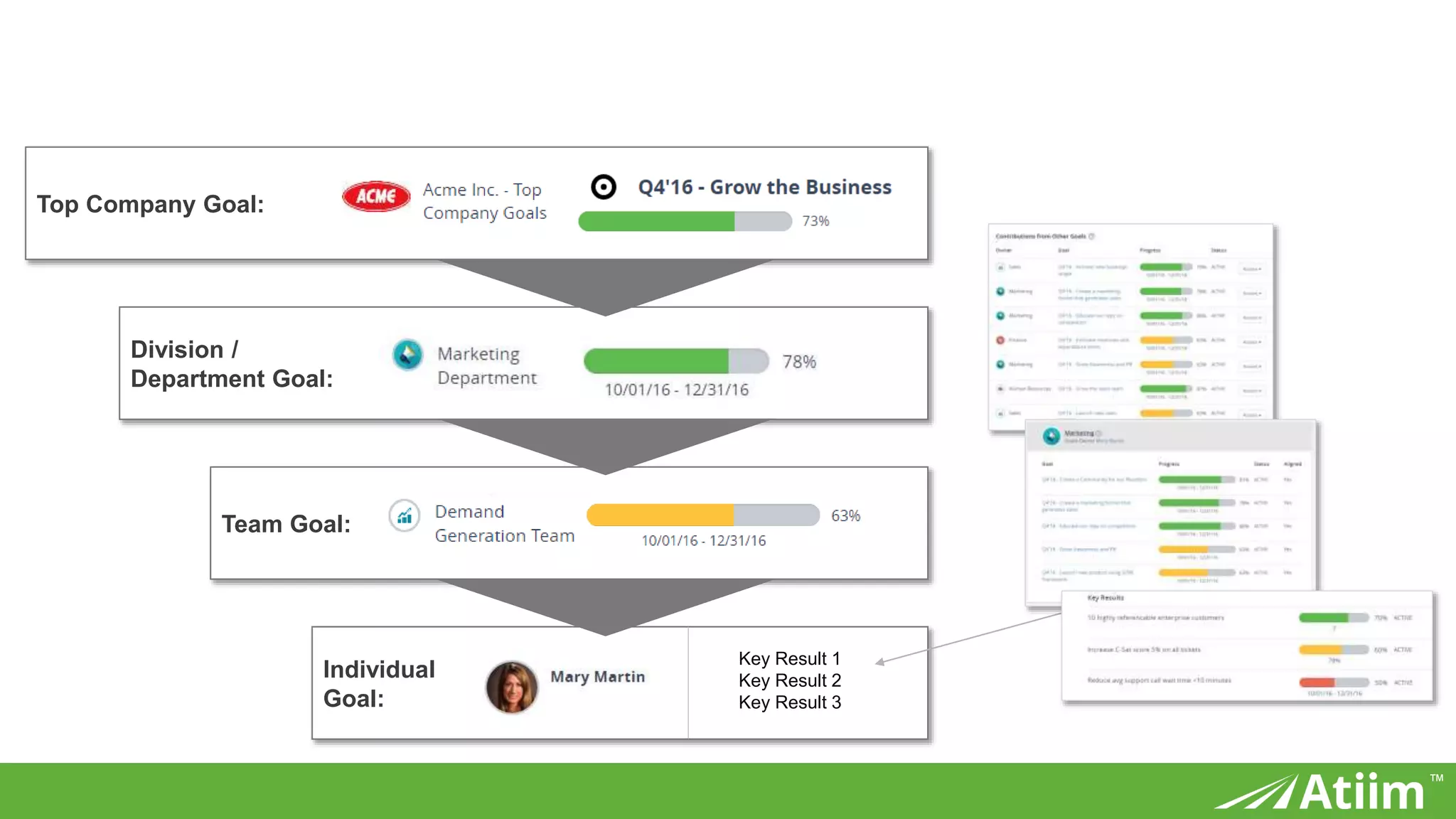Viewport: 1456px width, 819px height.
Task: Click 'Reduce avg support call wait time' key result
Action: pyautogui.click(x=1159, y=680)
